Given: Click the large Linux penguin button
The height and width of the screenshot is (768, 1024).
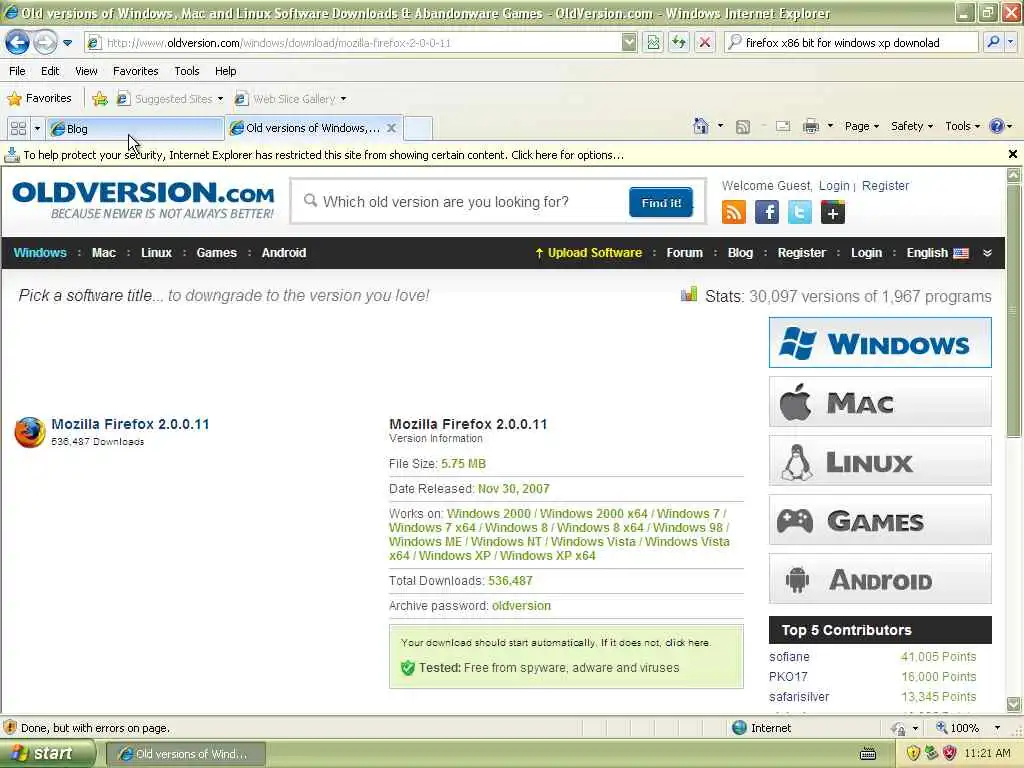Looking at the screenshot, I should tap(880, 460).
